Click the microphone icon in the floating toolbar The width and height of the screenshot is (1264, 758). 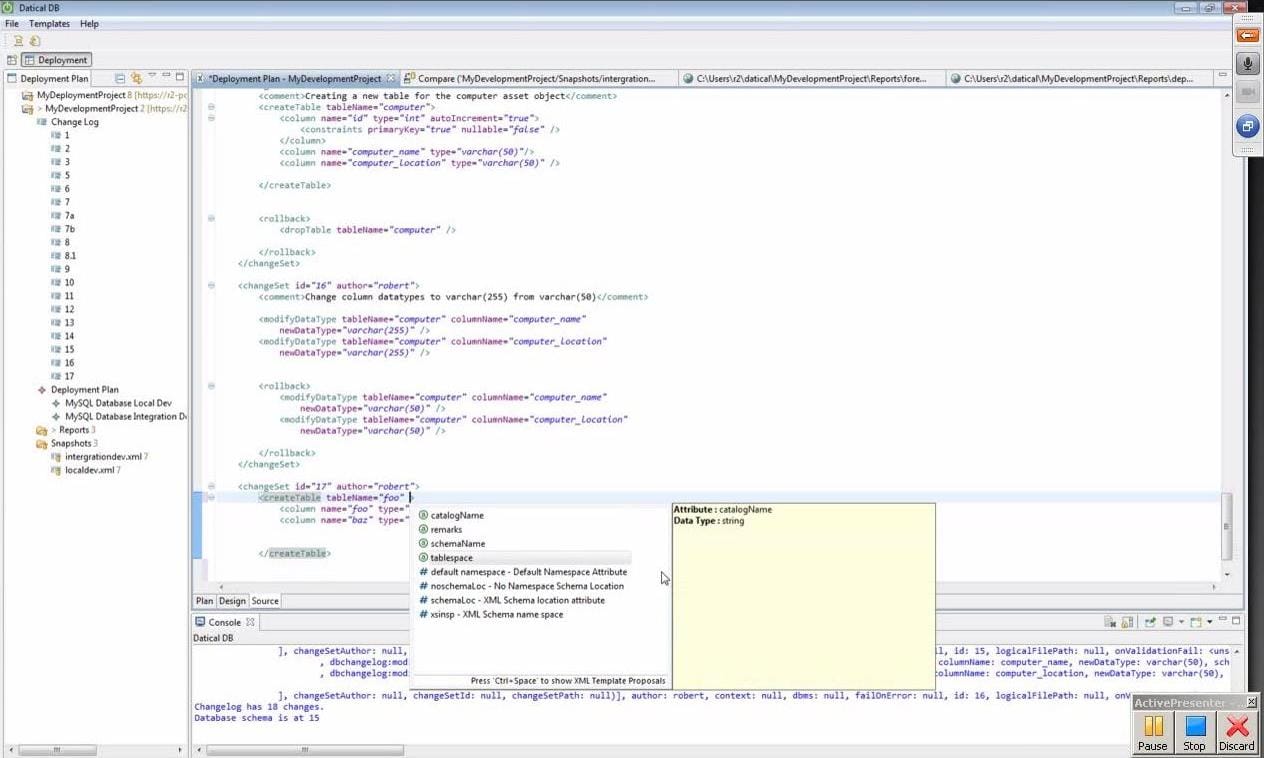click(1247, 64)
